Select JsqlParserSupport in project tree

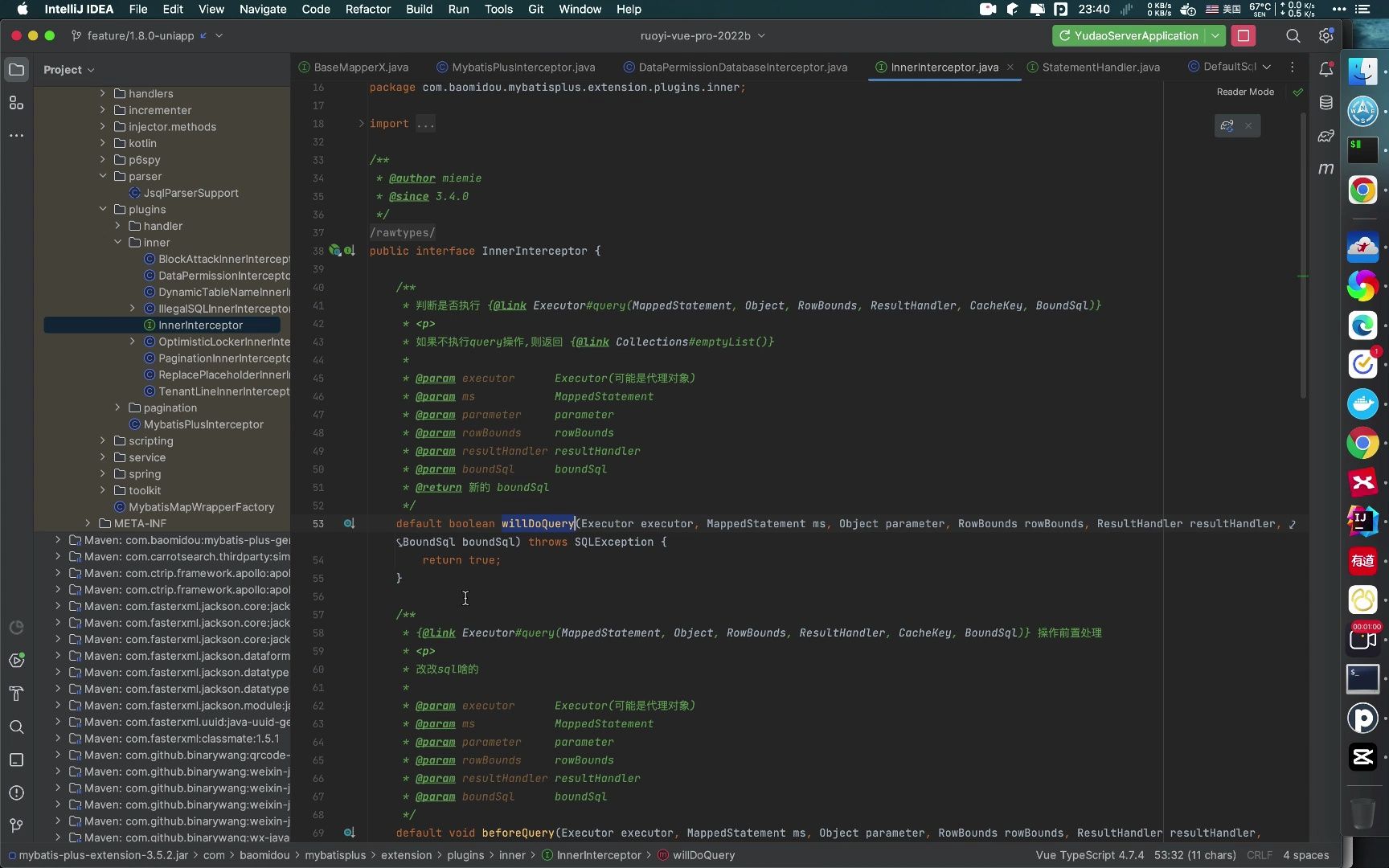coord(184,193)
